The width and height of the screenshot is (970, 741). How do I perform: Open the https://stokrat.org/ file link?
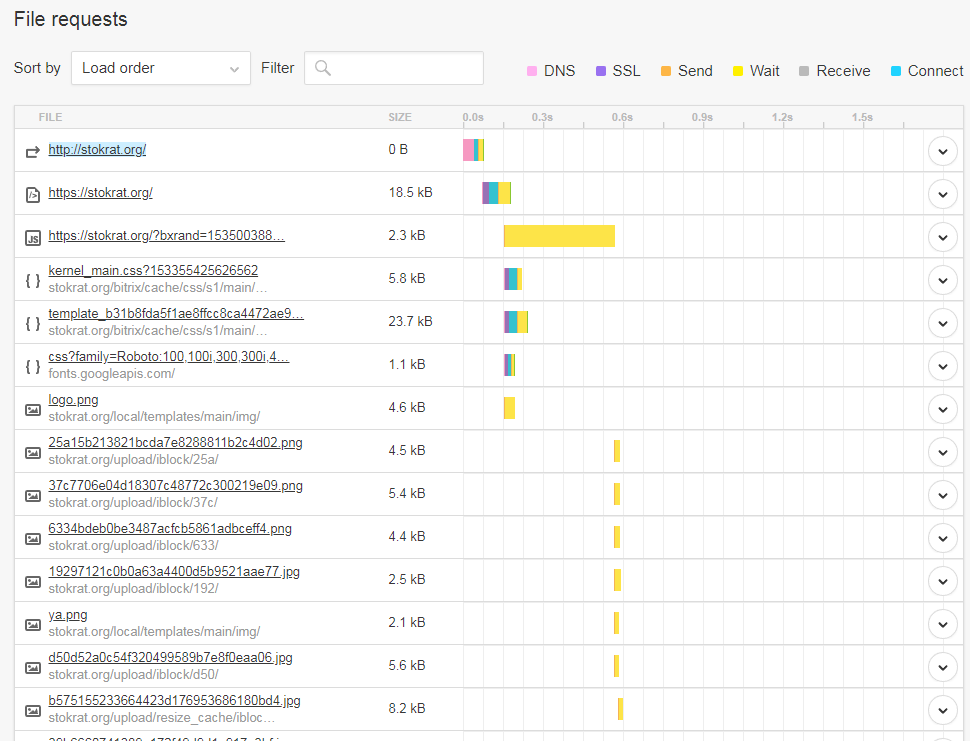point(100,193)
